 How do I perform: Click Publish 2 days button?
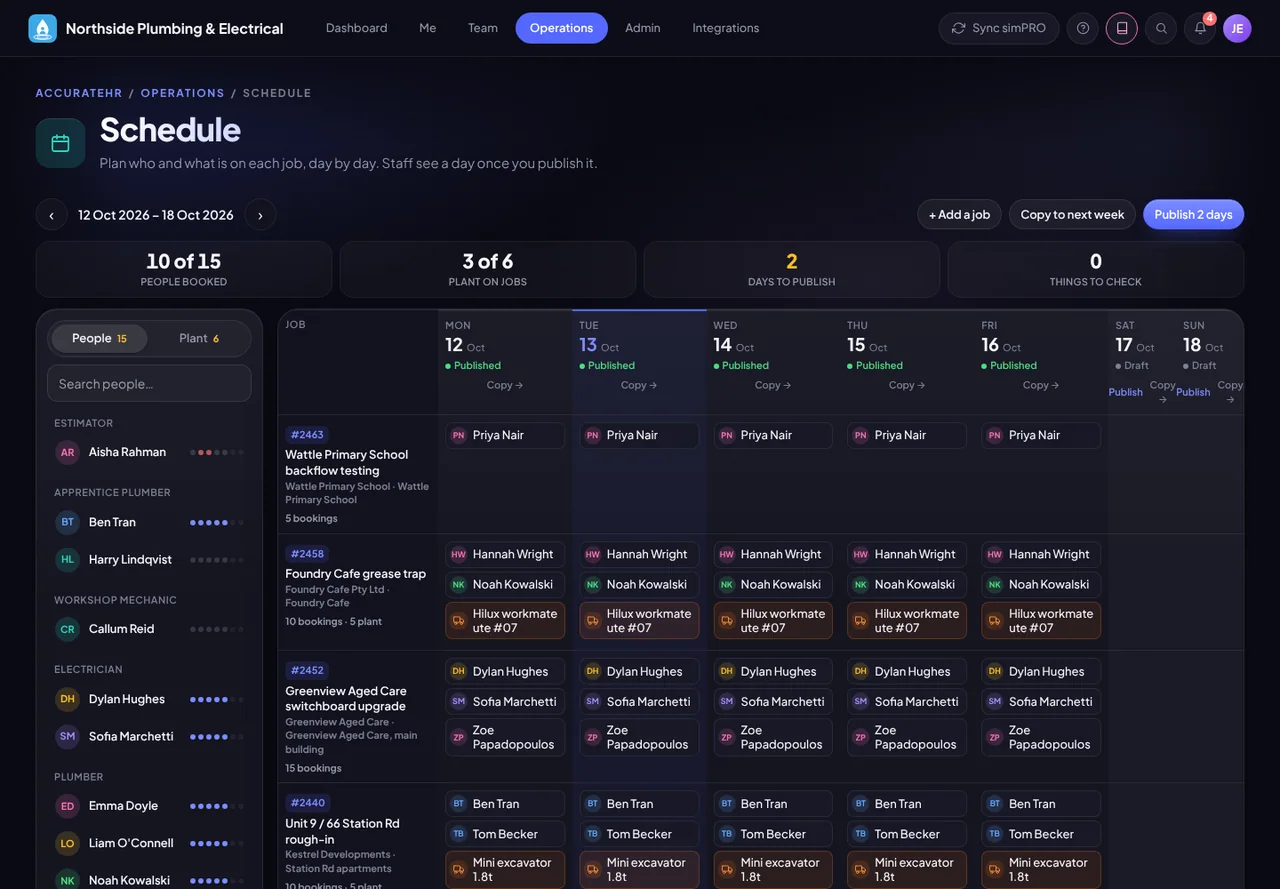click(1194, 215)
